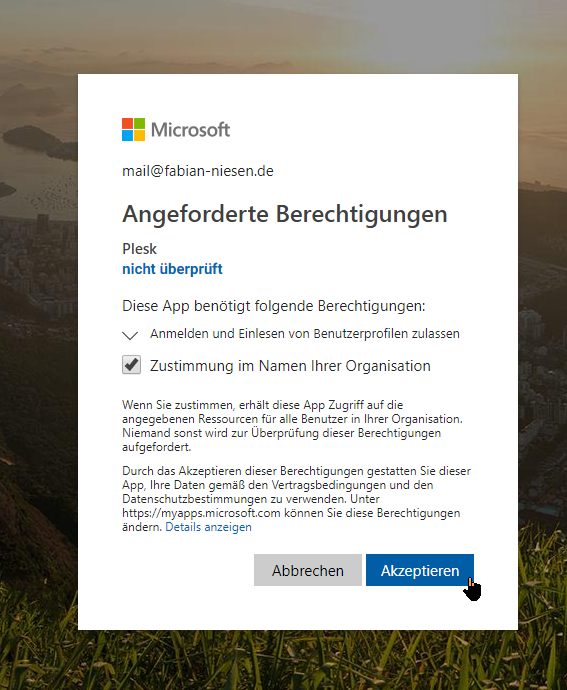
Task: Accept permissions with Akzeptieren button
Action: [420, 570]
